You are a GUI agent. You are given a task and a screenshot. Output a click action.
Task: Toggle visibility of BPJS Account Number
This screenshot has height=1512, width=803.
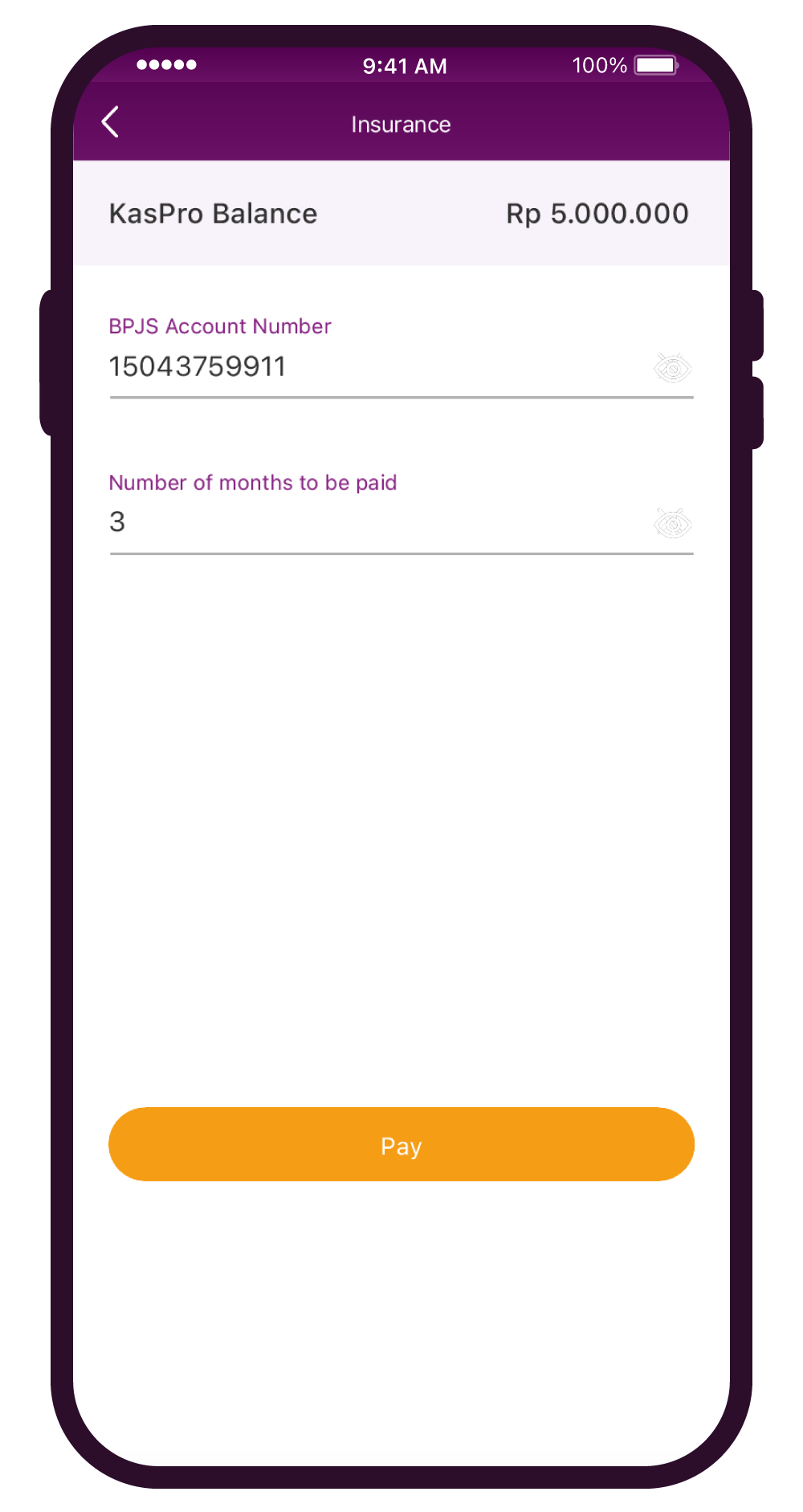[672, 368]
